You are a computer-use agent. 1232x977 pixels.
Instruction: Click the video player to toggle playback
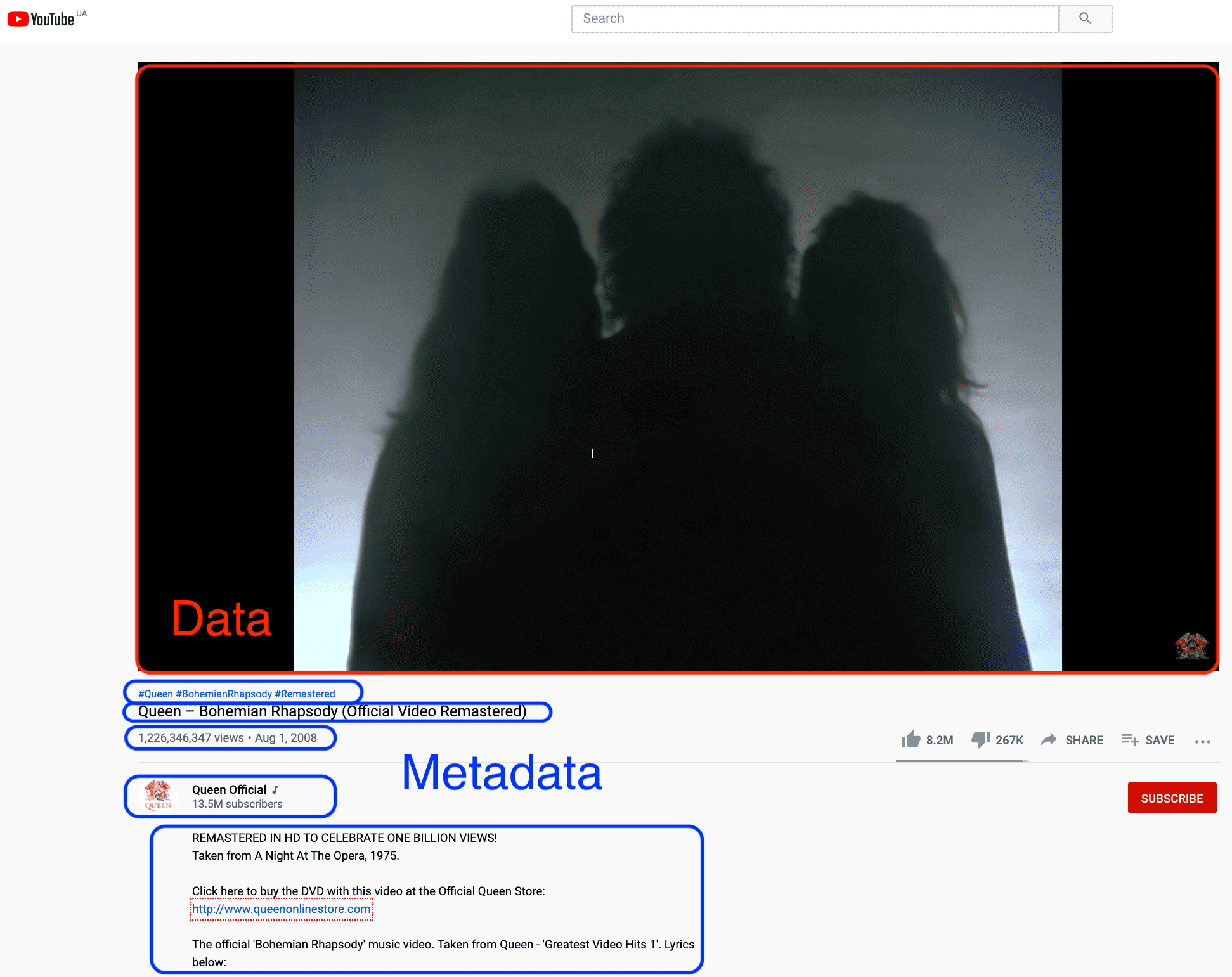[x=678, y=368]
